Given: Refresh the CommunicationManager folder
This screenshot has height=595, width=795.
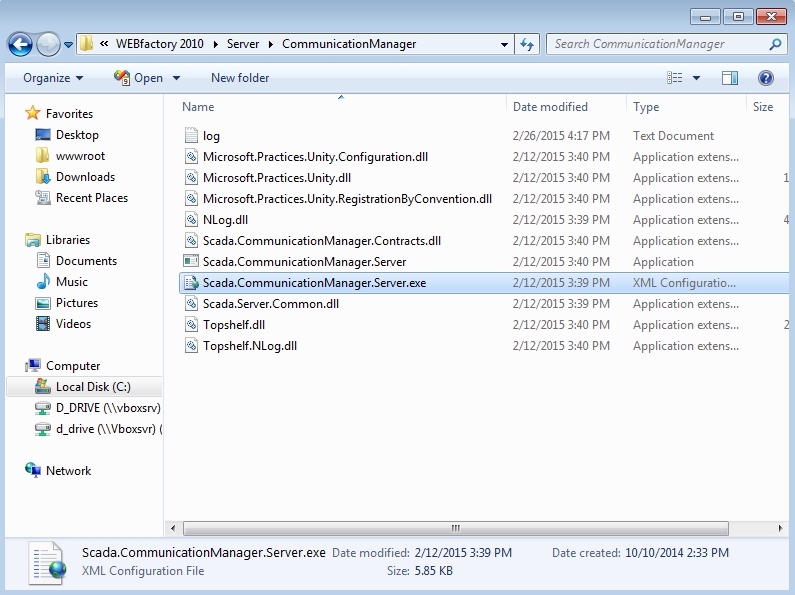Looking at the screenshot, I should [527, 45].
